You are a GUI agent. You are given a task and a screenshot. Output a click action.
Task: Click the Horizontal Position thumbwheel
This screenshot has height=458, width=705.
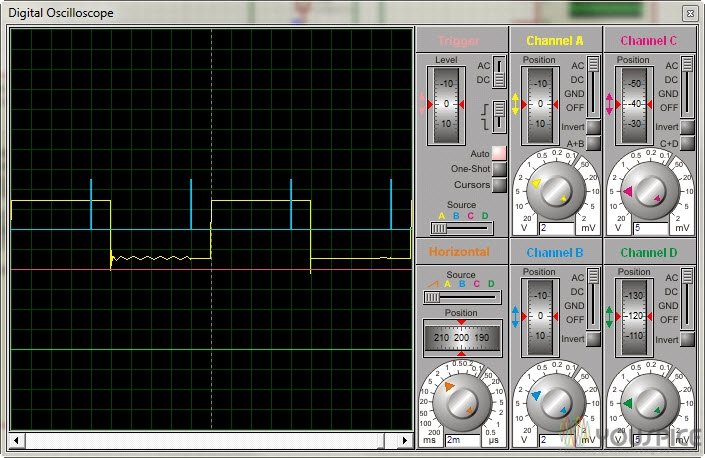462,338
